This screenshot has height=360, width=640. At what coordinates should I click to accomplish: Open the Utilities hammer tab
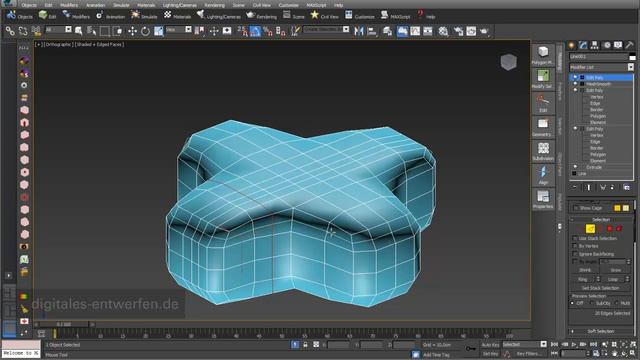click(x=629, y=45)
